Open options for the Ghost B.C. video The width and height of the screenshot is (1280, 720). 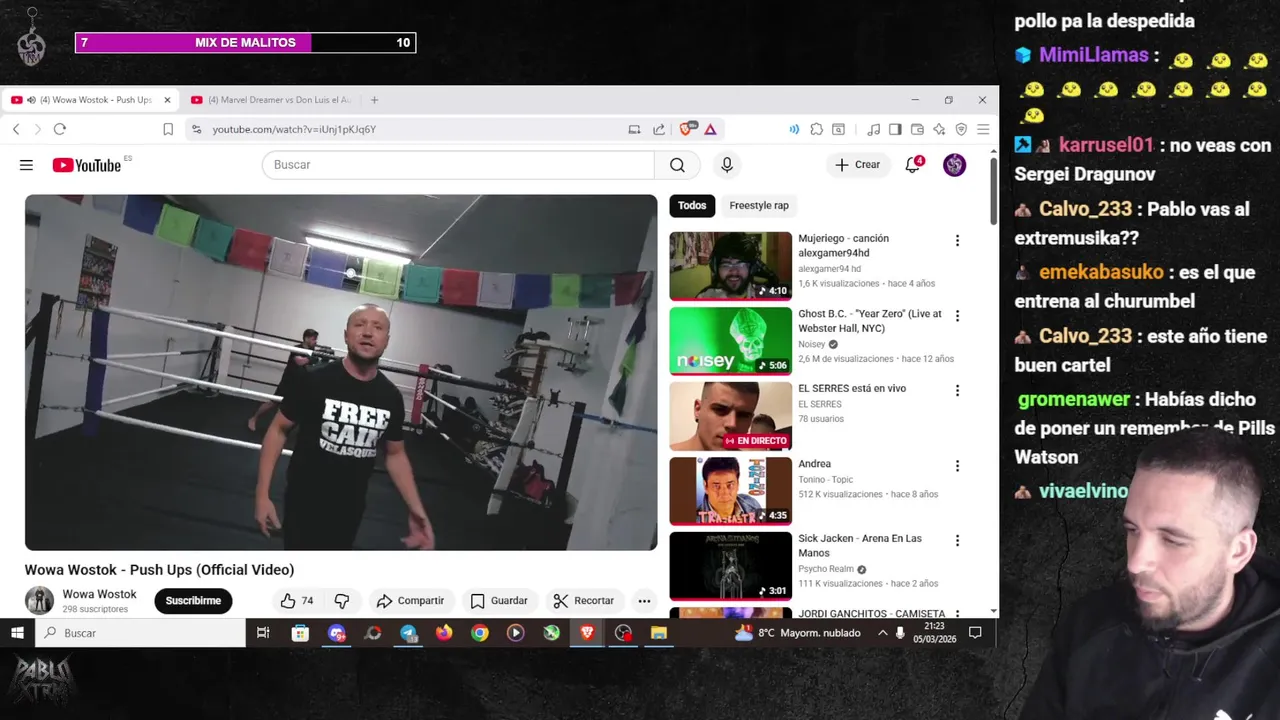coord(957,315)
